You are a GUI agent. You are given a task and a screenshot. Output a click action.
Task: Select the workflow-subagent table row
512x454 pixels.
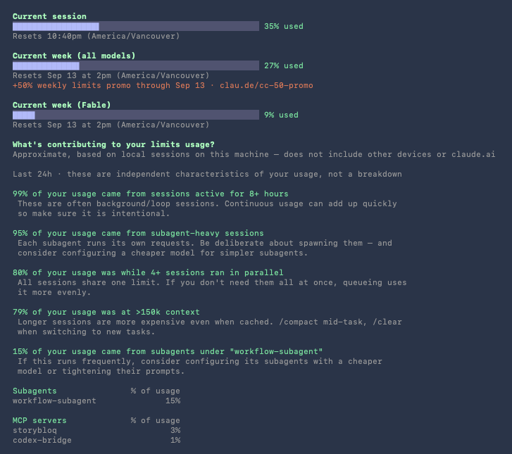pos(96,401)
